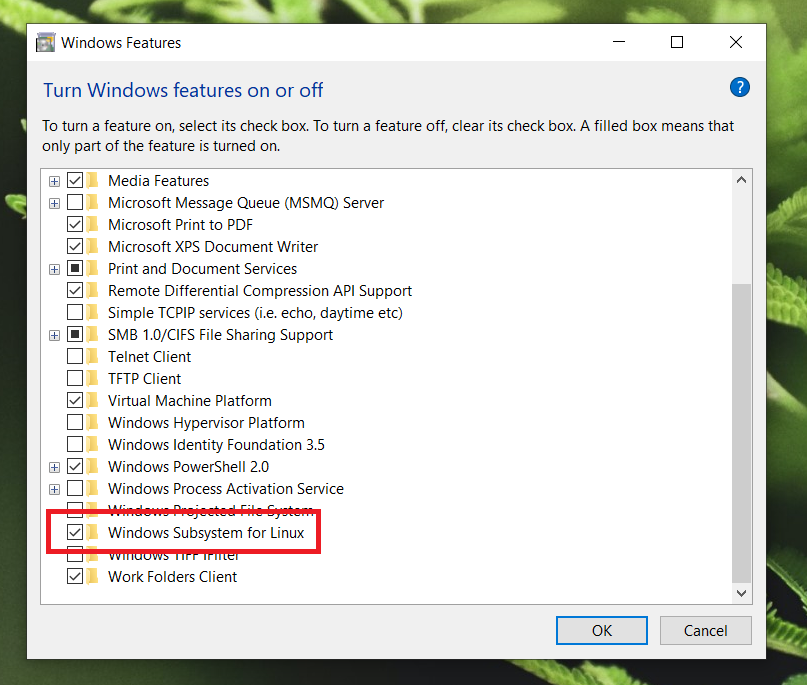
Task: Minimize the Windows Features dialog
Action: click(619, 42)
